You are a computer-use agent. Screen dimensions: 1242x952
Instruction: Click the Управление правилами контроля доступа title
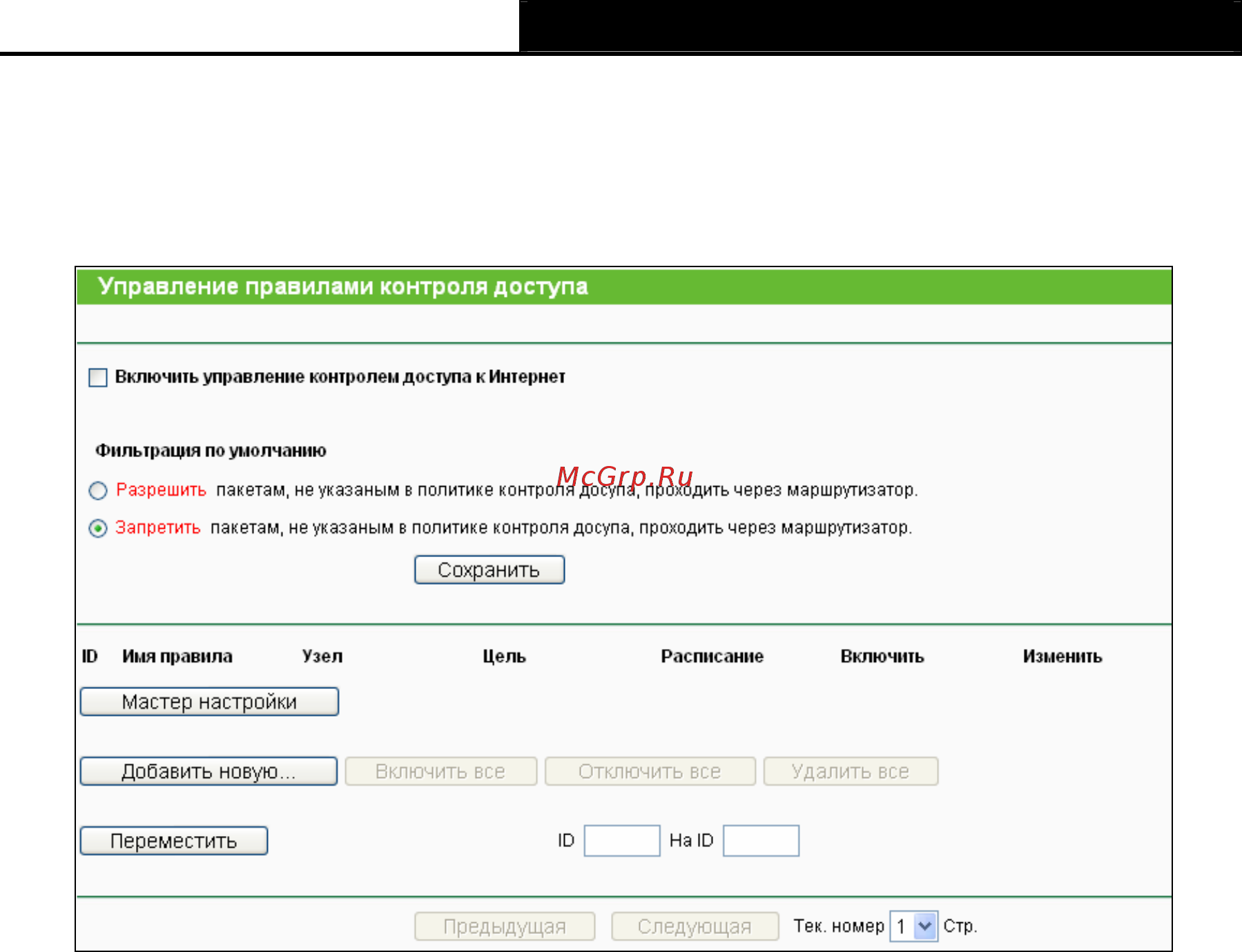[x=343, y=286]
